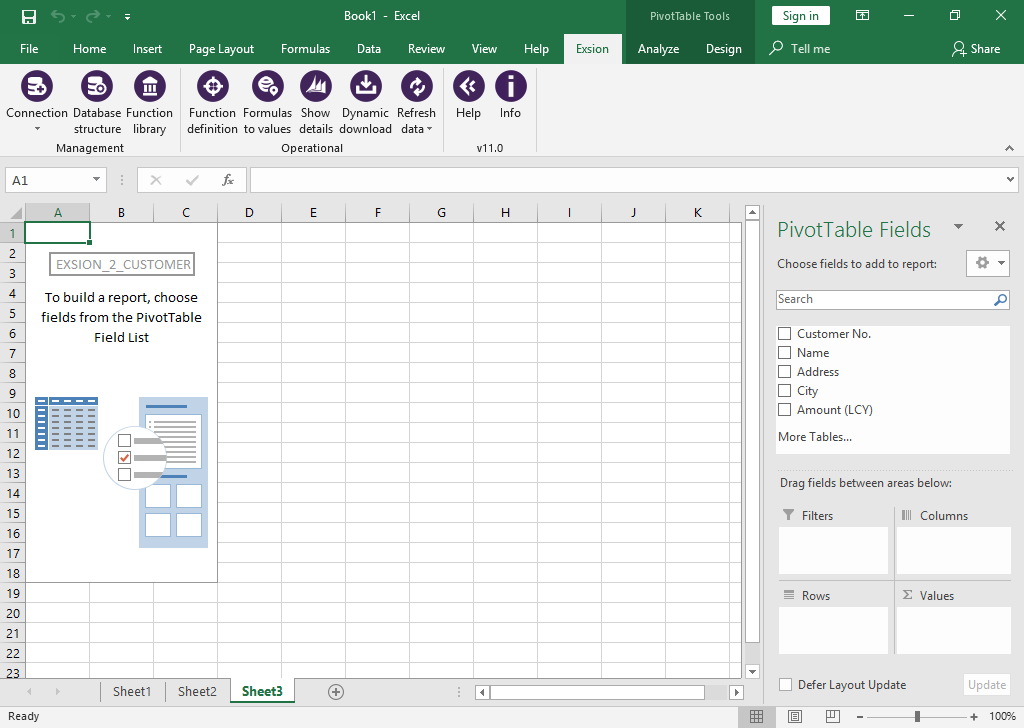Switch to the Analyze tab
Image resolution: width=1024 pixels, height=728 pixels.
pyautogui.click(x=658, y=49)
